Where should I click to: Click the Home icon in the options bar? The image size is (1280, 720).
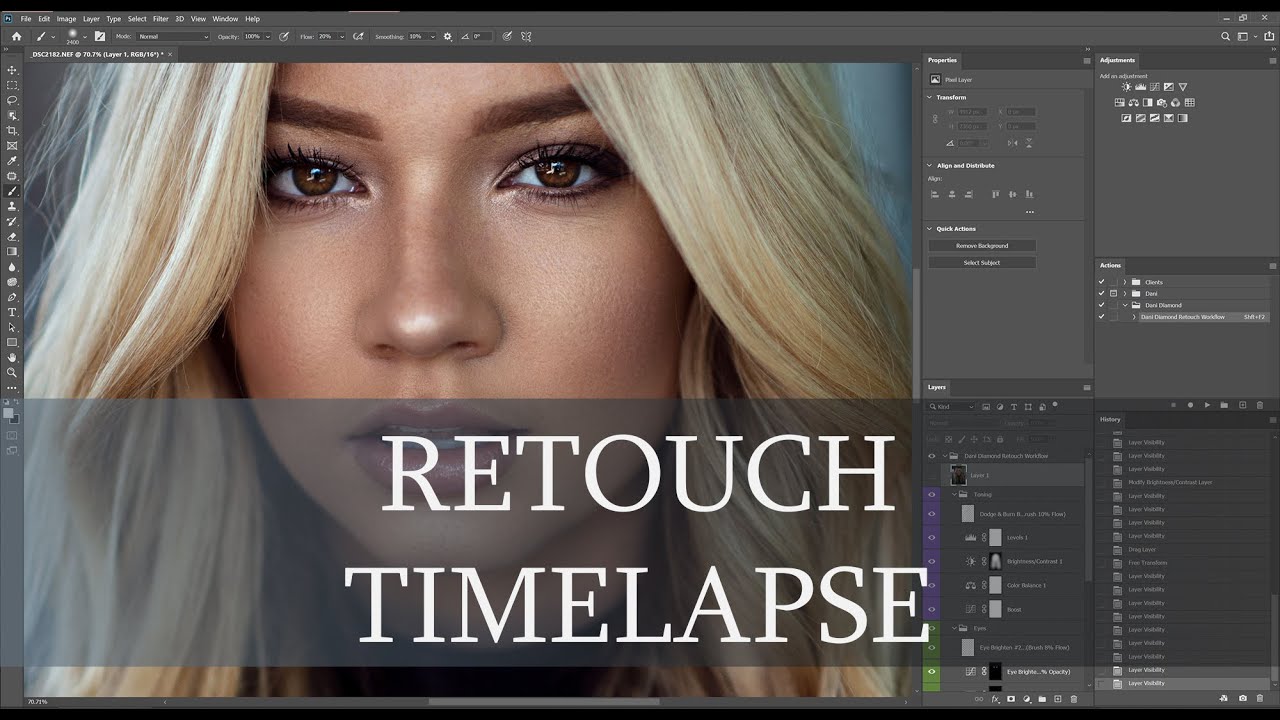[16, 36]
